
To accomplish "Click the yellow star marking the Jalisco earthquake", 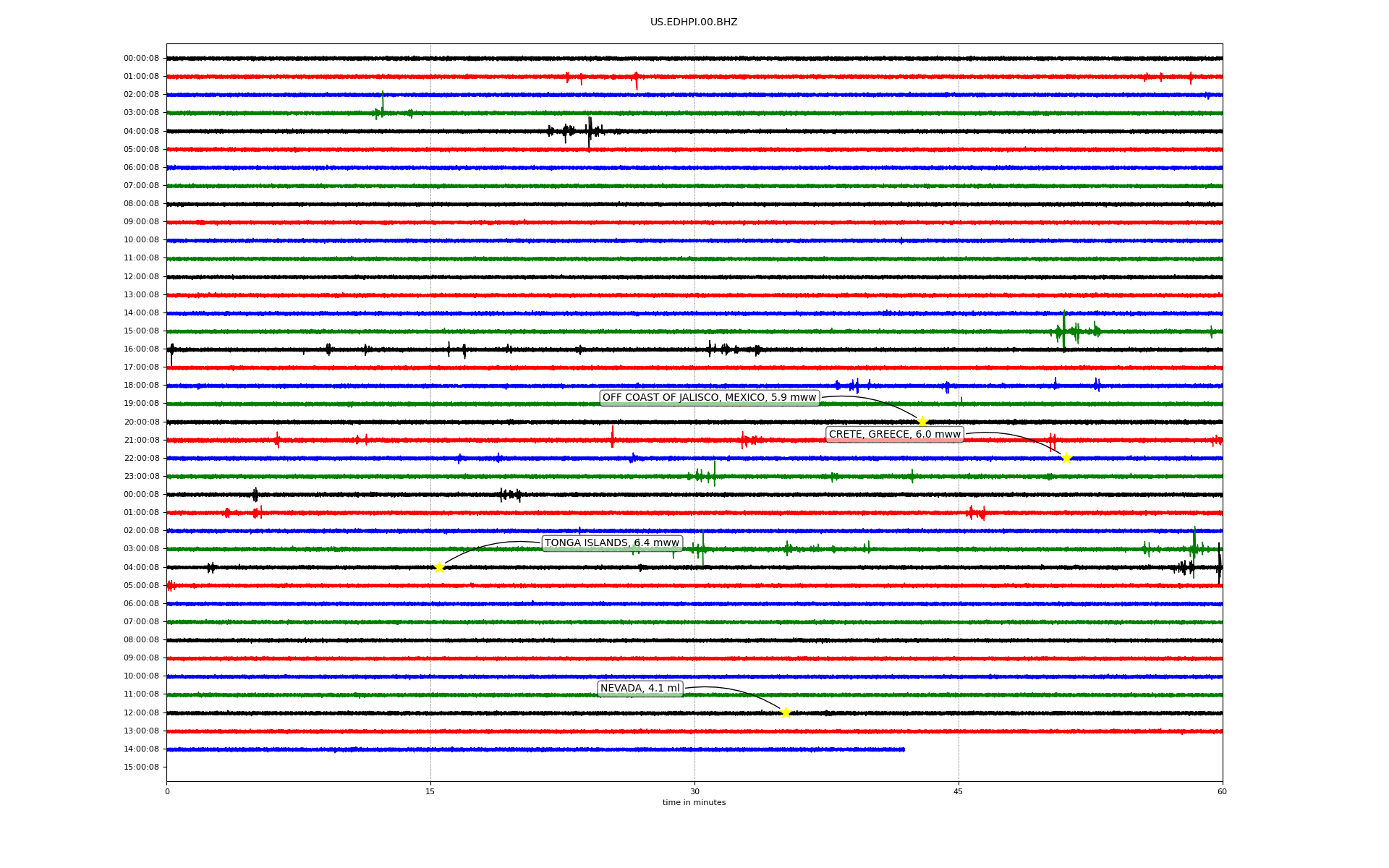I will tap(922, 422).
